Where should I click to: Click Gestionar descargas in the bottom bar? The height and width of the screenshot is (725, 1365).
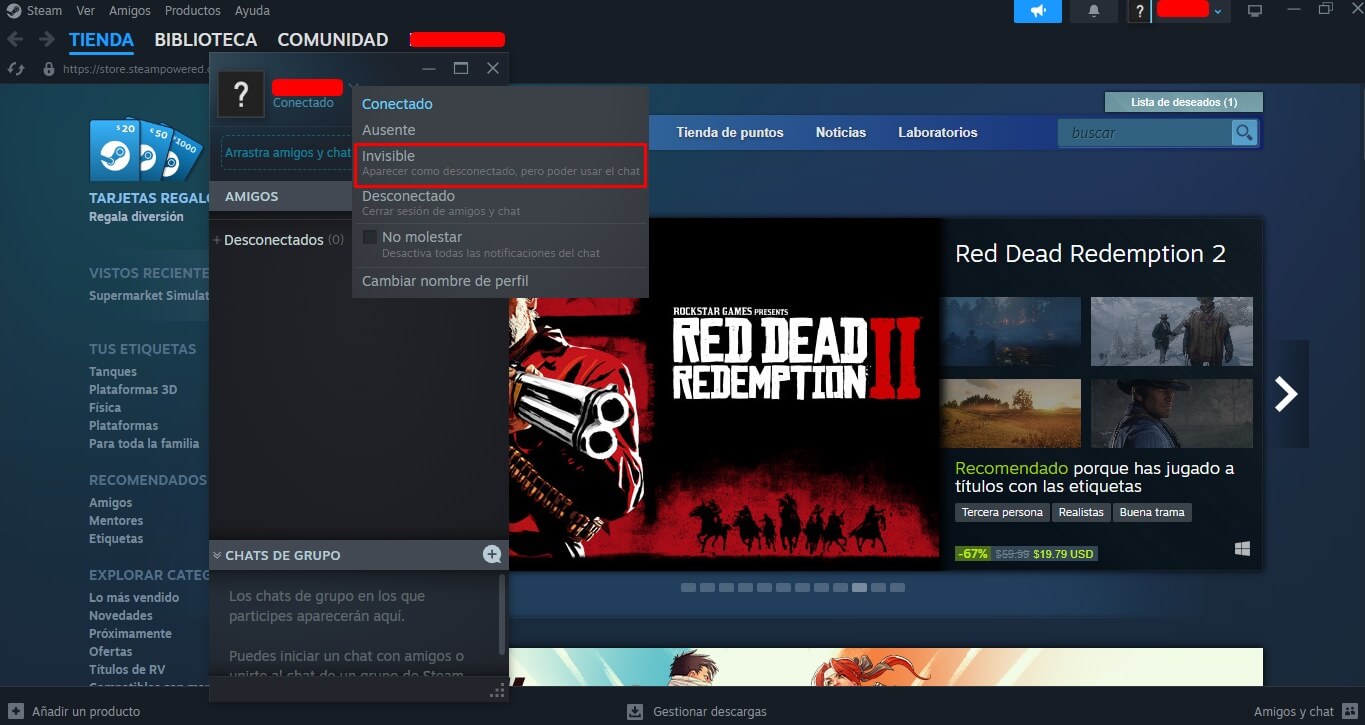coord(710,712)
